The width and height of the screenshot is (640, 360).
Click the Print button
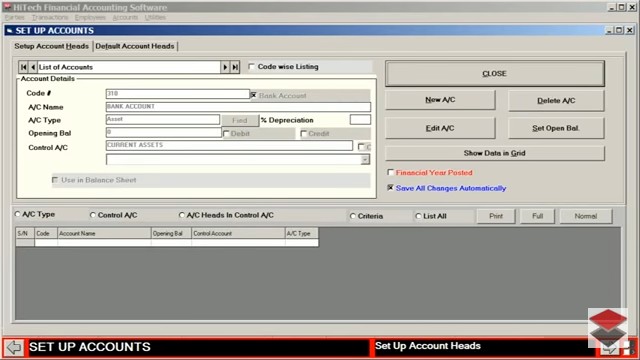point(496,216)
